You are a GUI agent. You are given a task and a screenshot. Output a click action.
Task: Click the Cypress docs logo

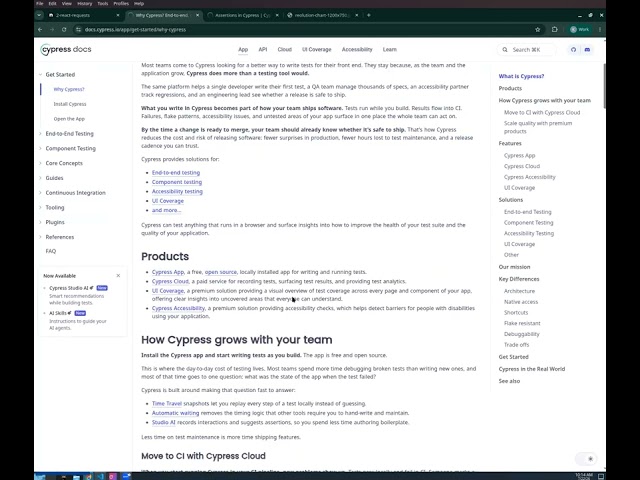click(x=66, y=49)
